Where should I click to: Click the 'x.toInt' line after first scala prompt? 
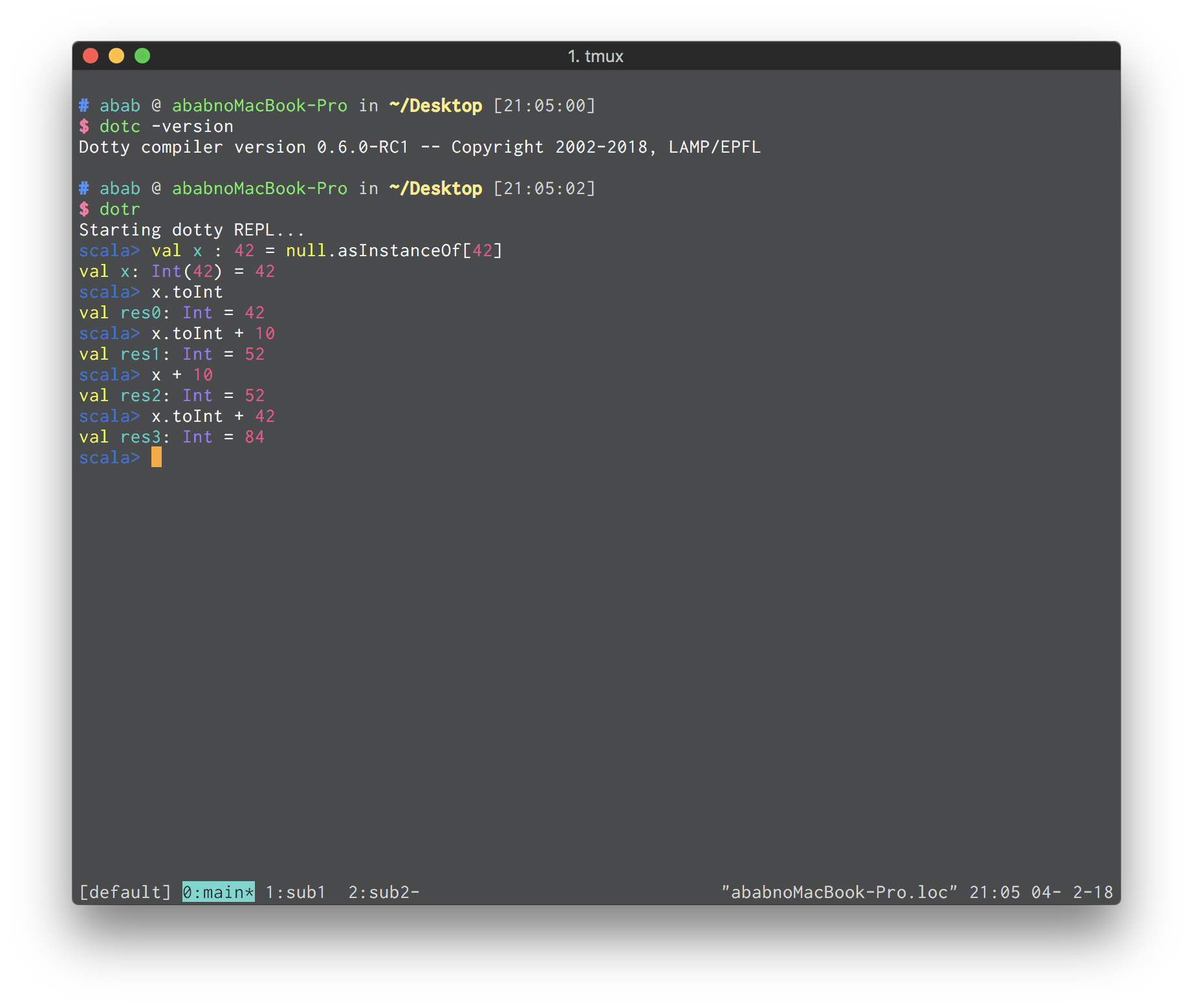(x=187, y=292)
